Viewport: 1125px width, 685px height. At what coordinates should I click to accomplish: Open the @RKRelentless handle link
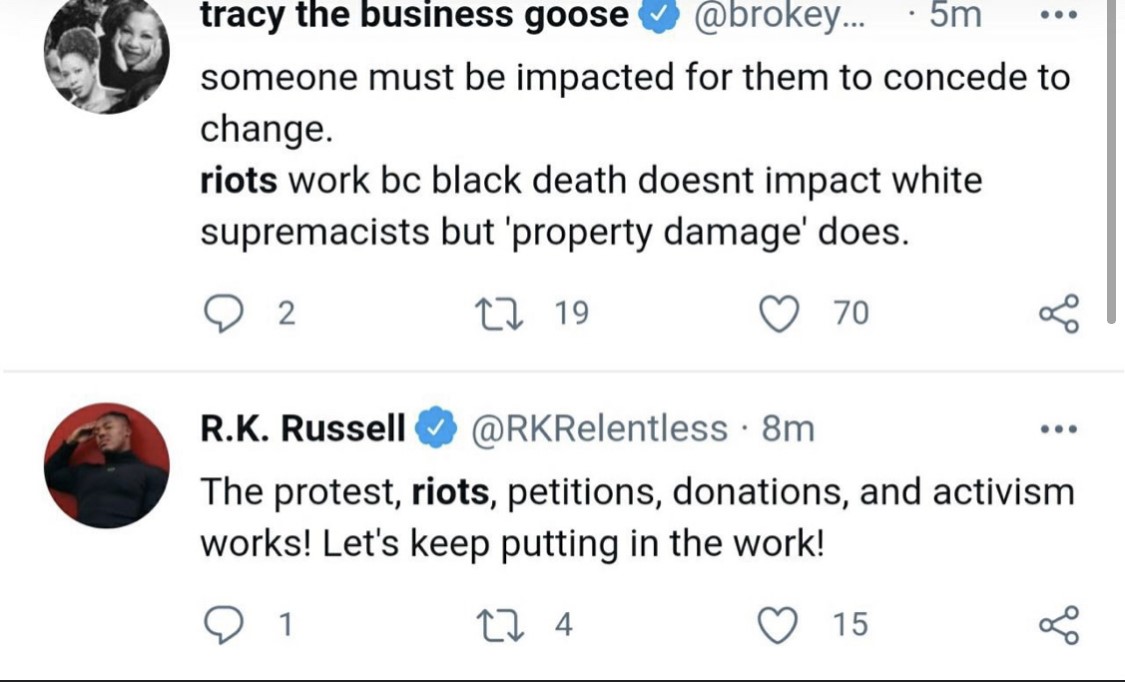tap(599, 429)
